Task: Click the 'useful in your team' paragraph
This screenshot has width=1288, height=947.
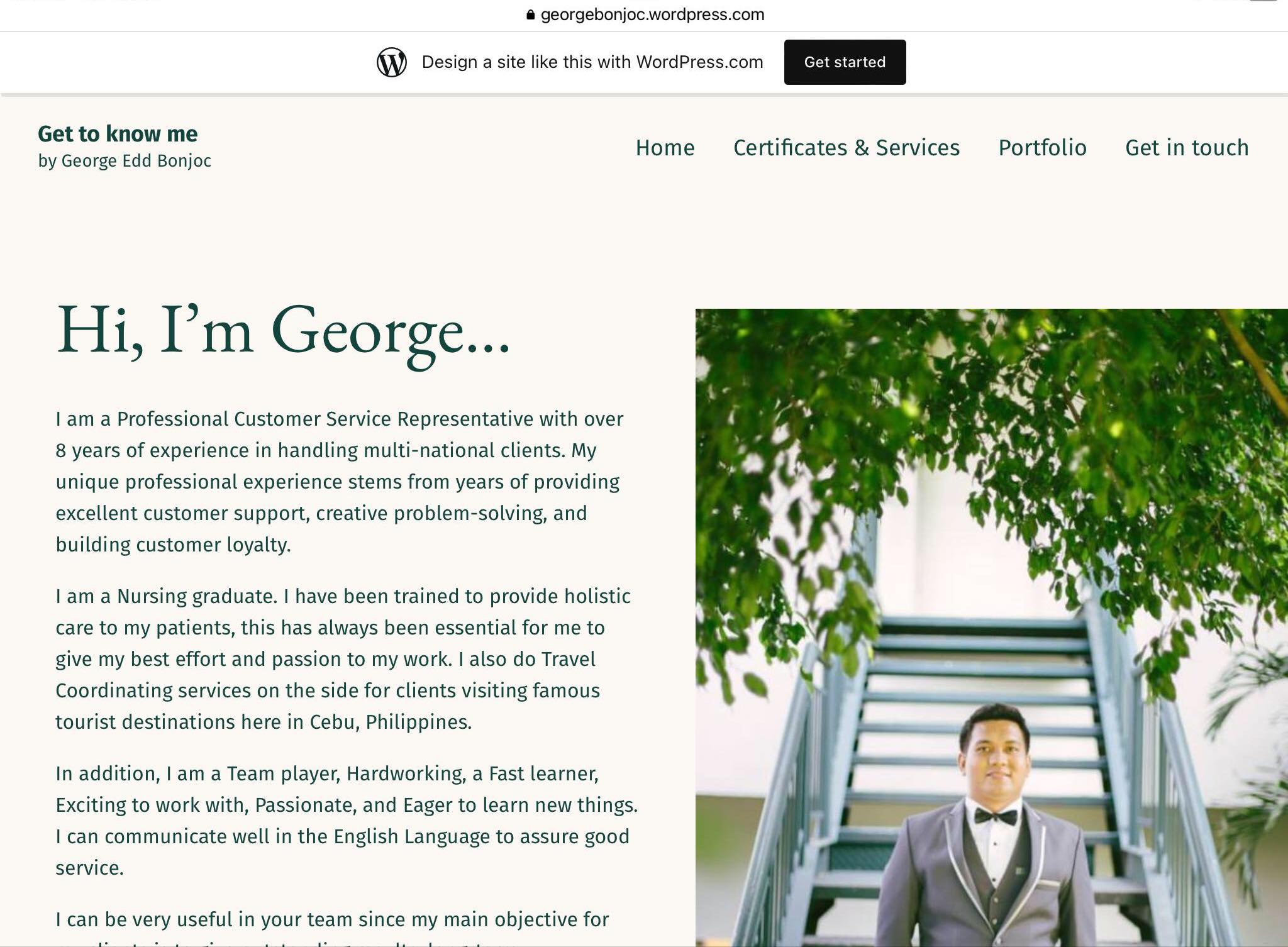Action: [x=332, y=927]
